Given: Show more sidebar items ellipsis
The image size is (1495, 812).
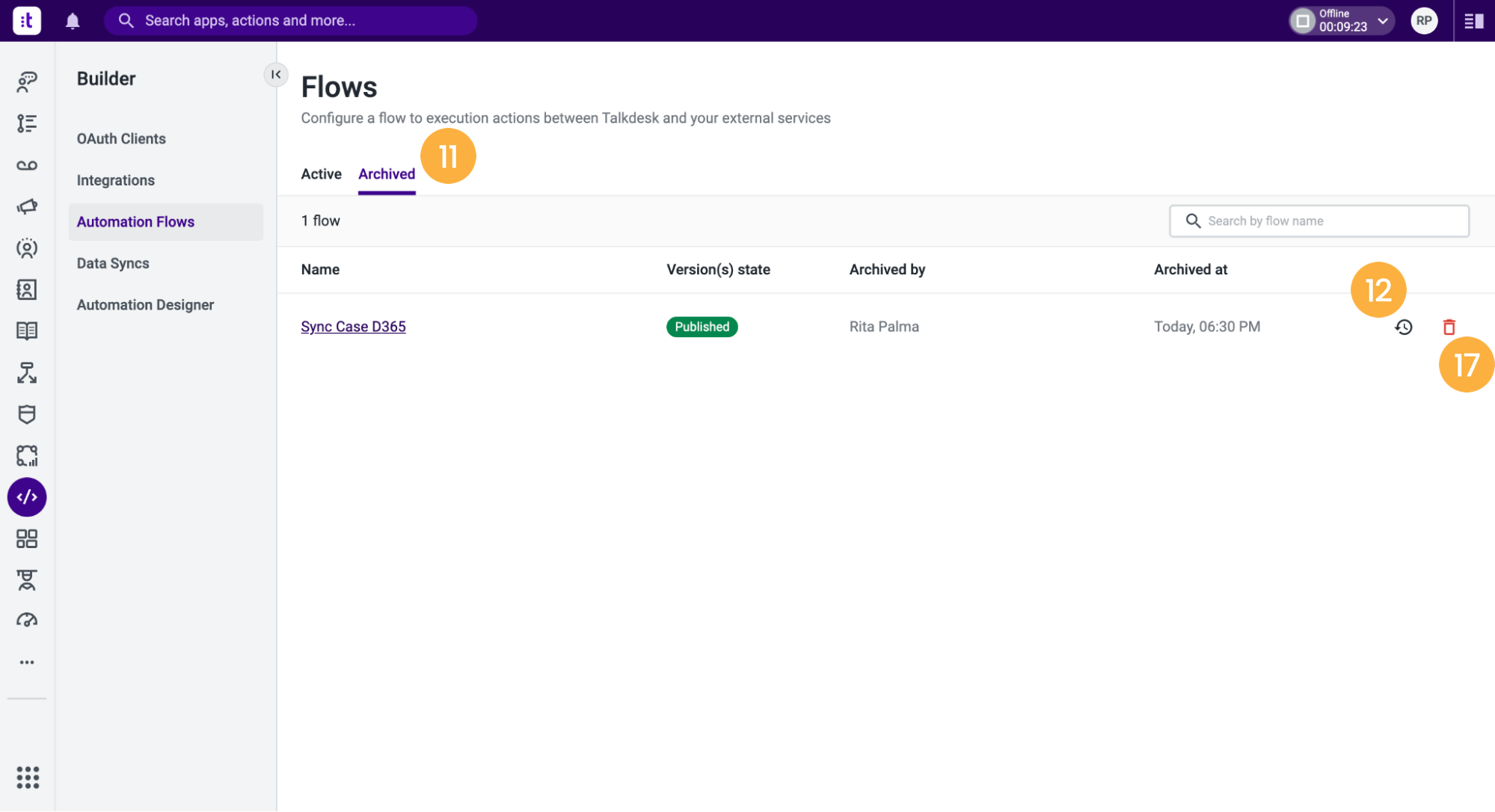Looking at the screenshot, I should coord(27,662).
